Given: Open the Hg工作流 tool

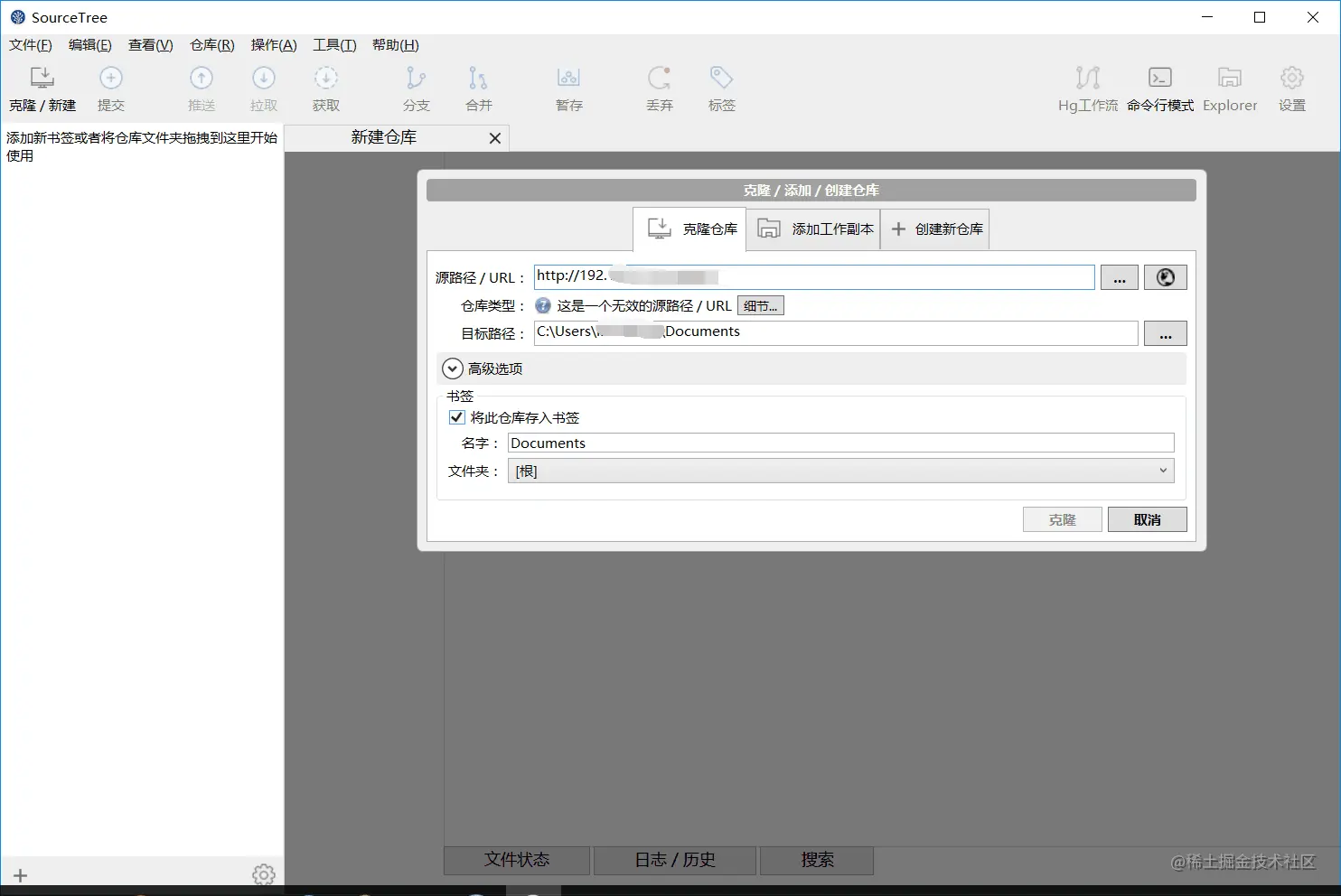Looking at the screenshot, I should coord(1086,88).
